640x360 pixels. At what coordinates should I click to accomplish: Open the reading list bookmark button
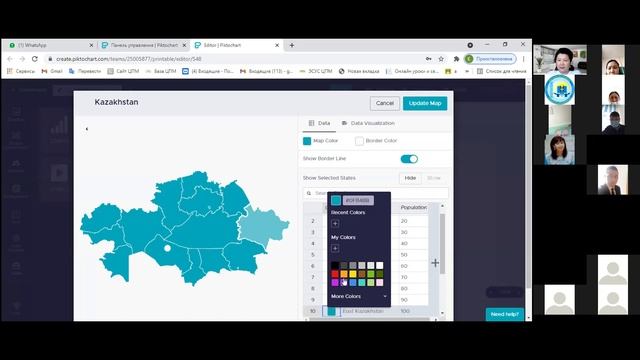(x=502, y=71)
